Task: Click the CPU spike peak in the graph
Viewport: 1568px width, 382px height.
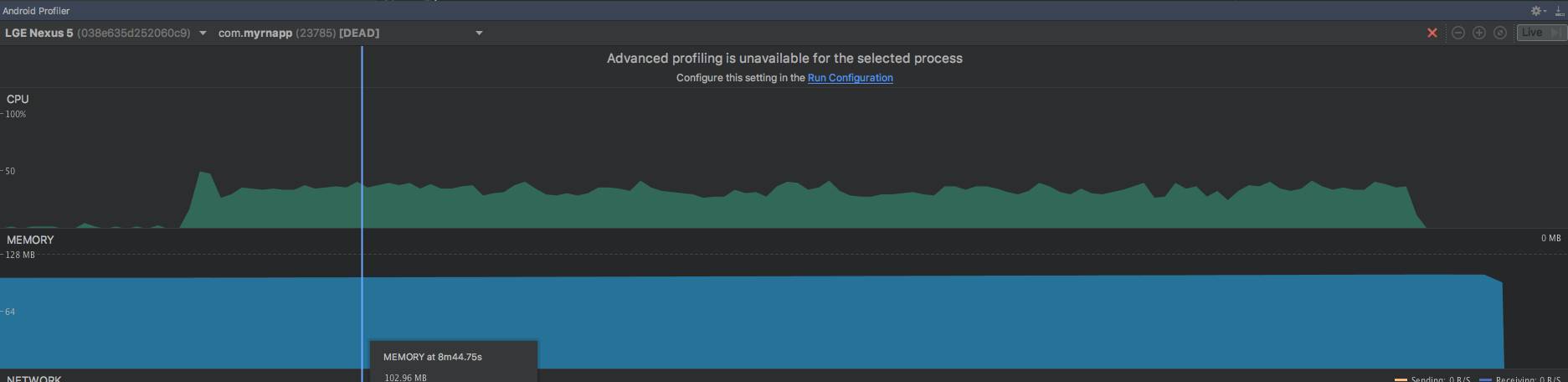Action: (201, 173)
